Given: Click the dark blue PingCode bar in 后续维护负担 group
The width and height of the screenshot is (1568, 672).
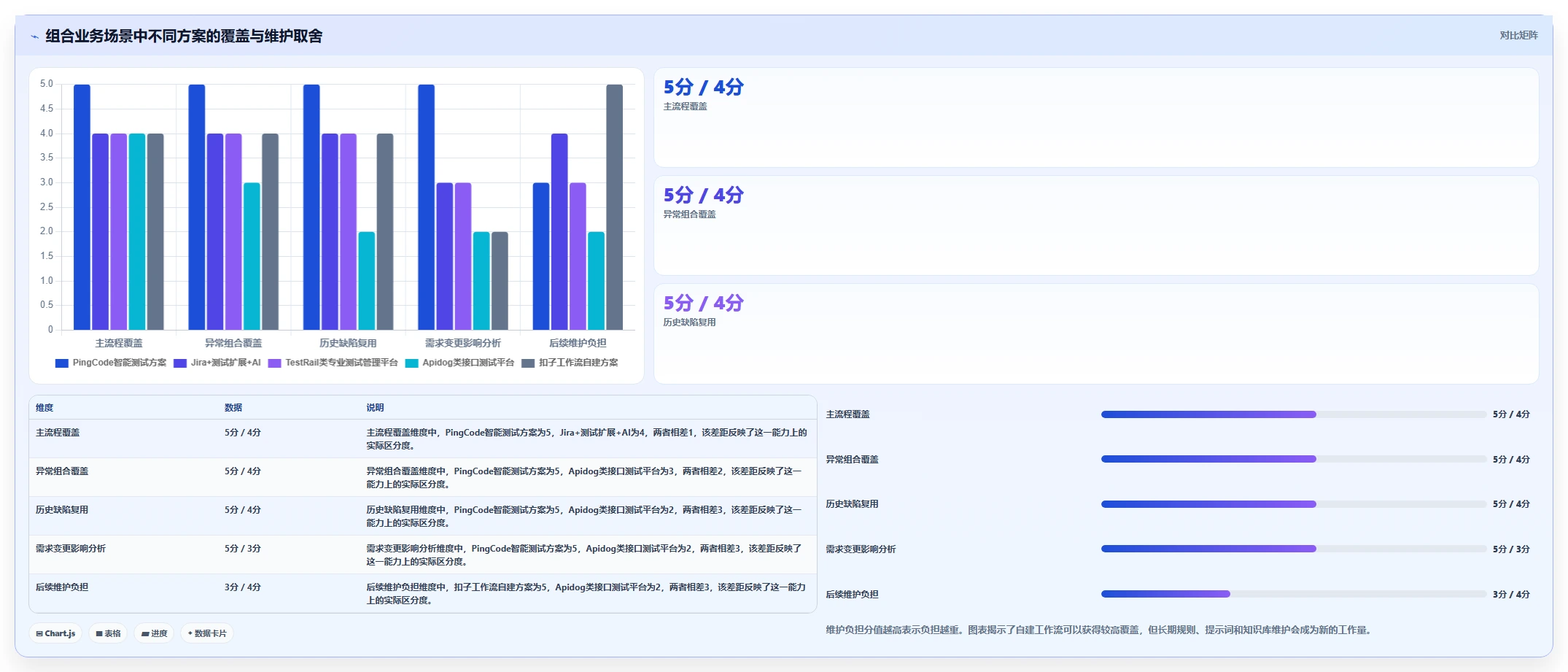Looking at the screenshot, I should [541, 256].
